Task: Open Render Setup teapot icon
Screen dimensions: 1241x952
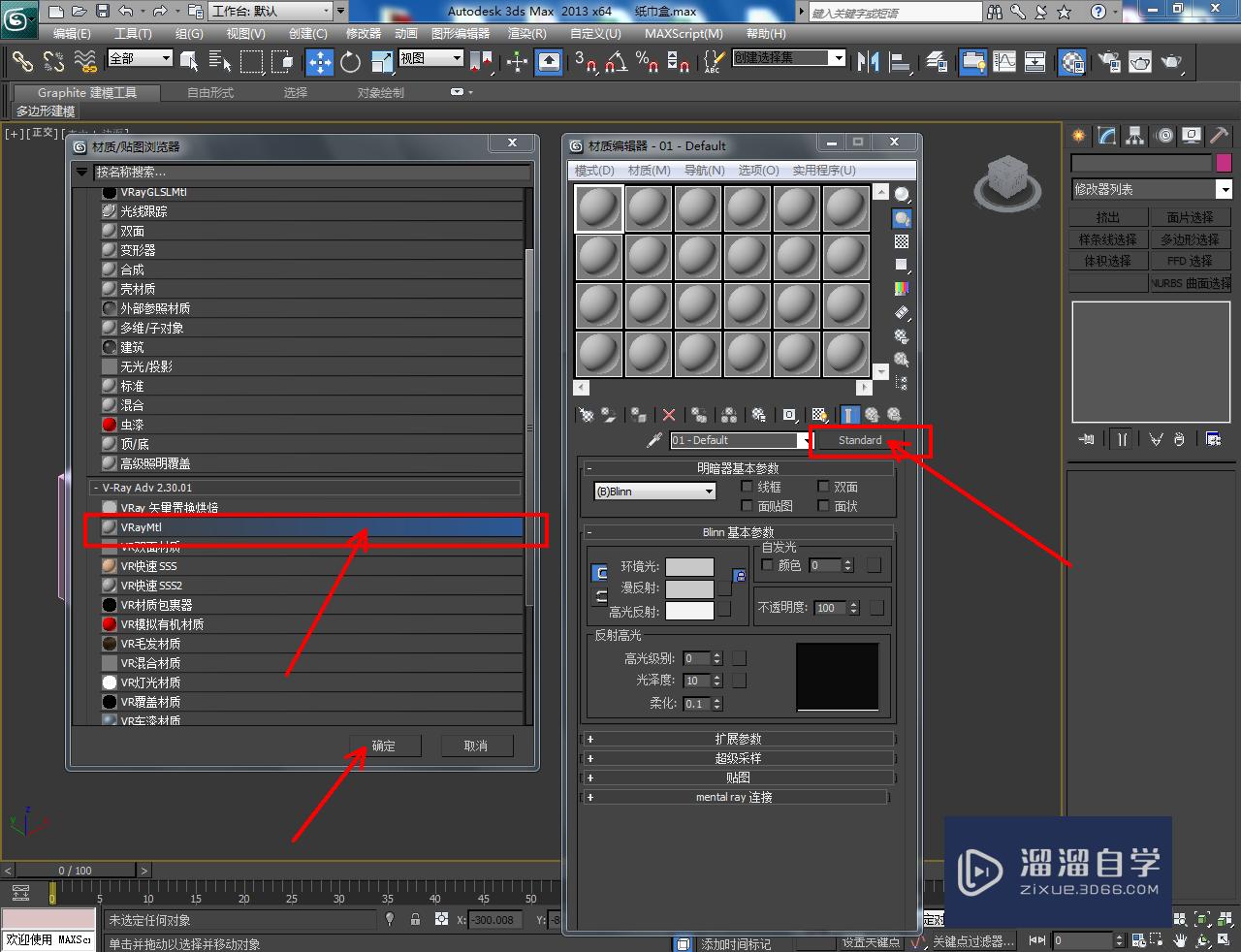Action: [1109, 62]
